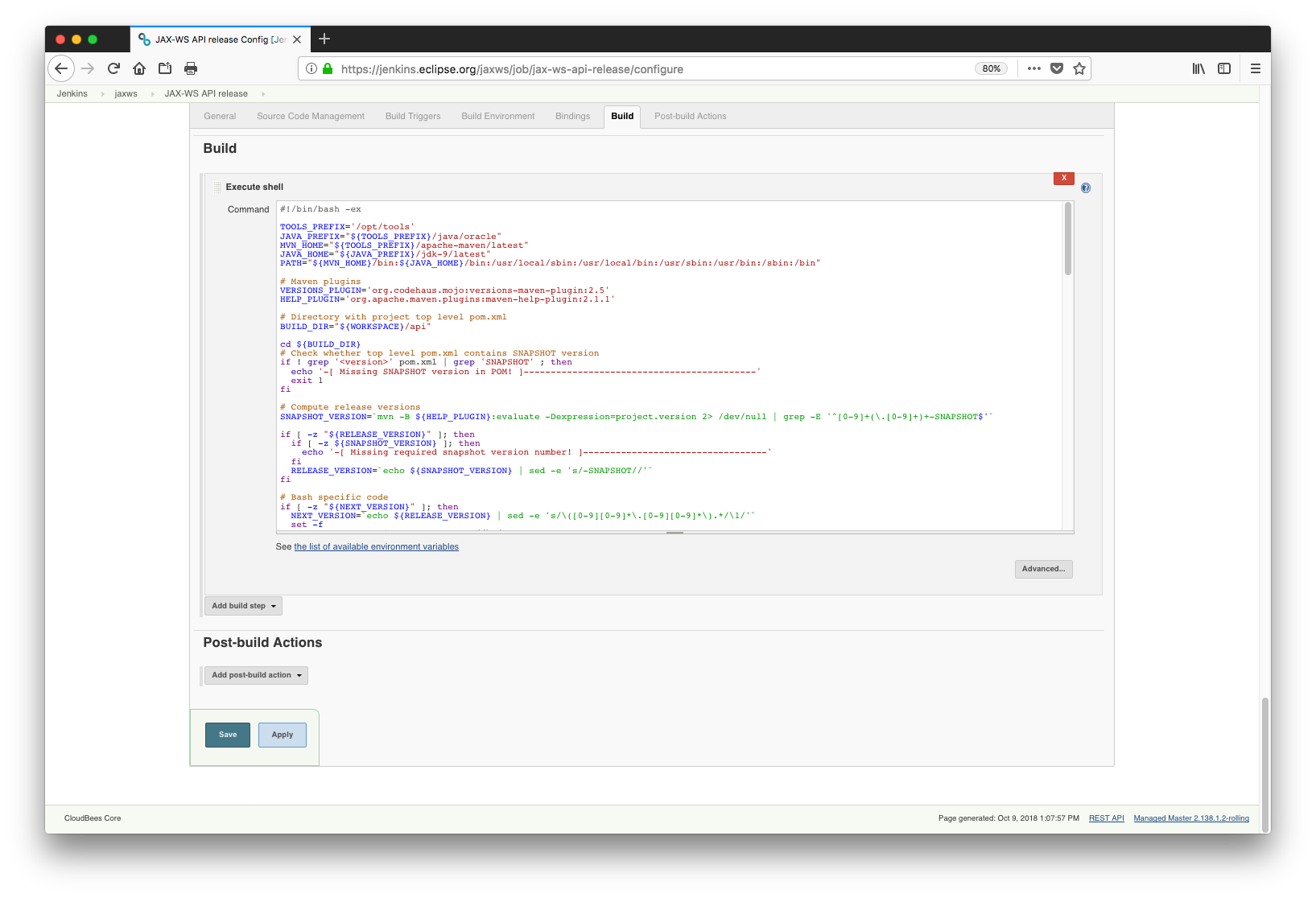Viewport: 1316px width, 898px height.
Task: Expand the Add post-build action dropdown
Action: tap(256, 675)
